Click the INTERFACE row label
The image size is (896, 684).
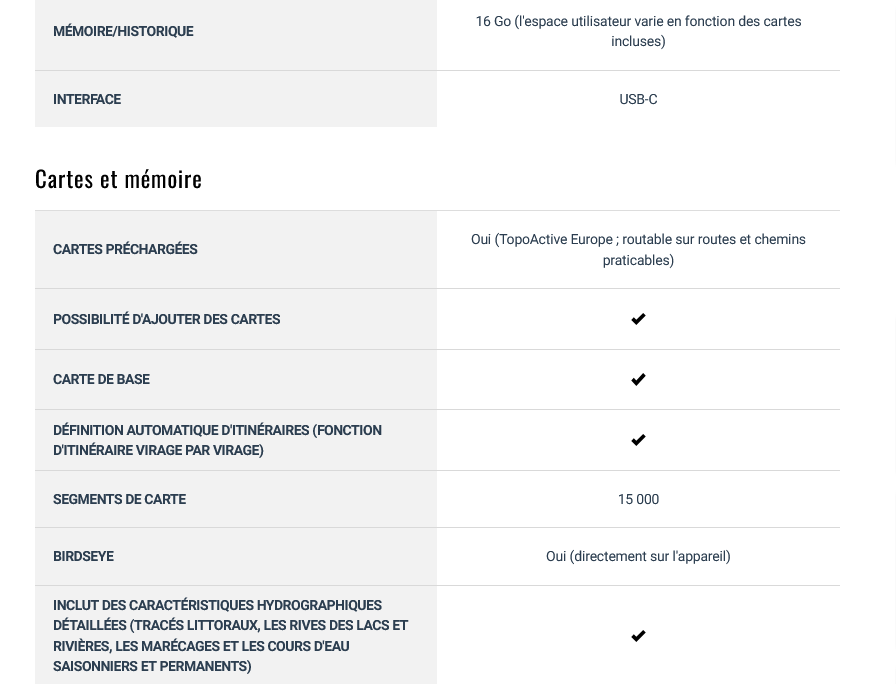pos(87,99)
